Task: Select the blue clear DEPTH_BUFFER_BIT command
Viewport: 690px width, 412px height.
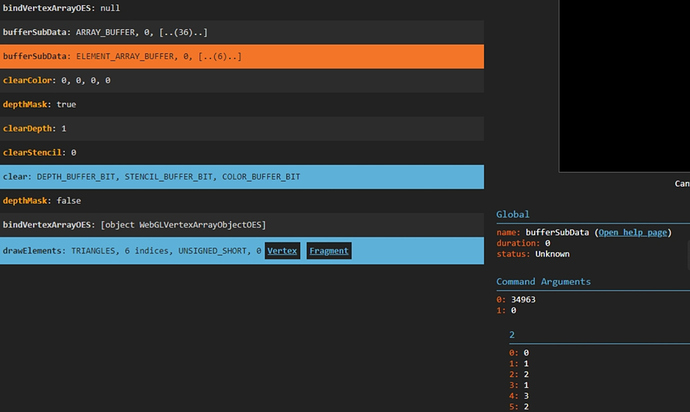Action: [x=150, y=177]
